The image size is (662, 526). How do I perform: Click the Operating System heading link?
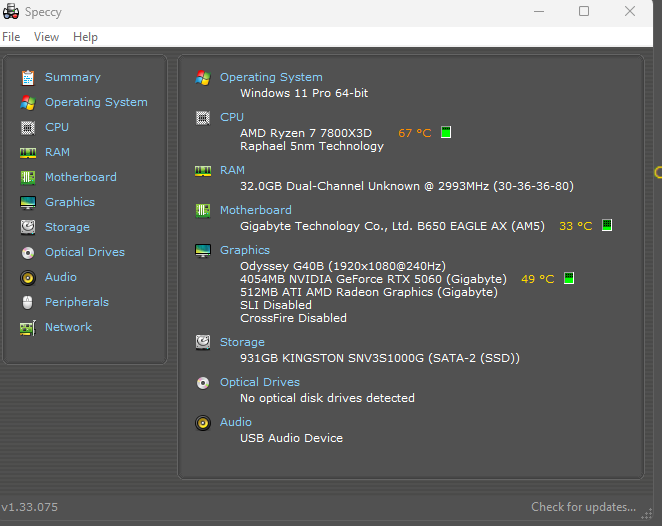click(x=271, y=78)
